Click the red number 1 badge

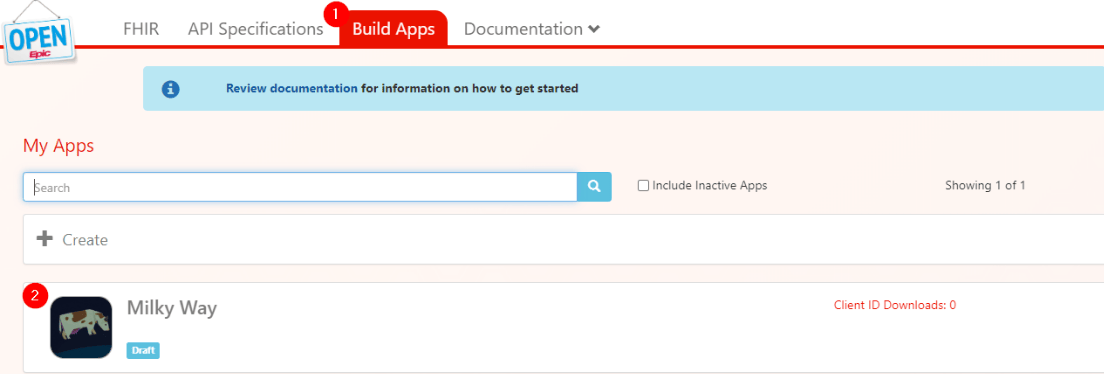click(x=336, y=13)
